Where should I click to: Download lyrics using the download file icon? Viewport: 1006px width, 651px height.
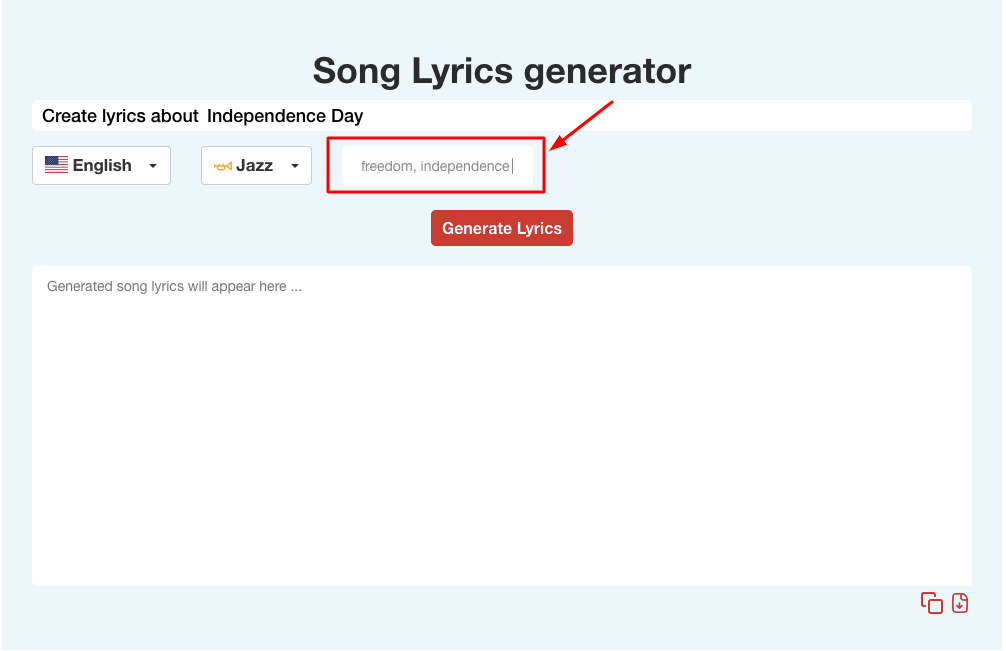click(x=960, y=603)
